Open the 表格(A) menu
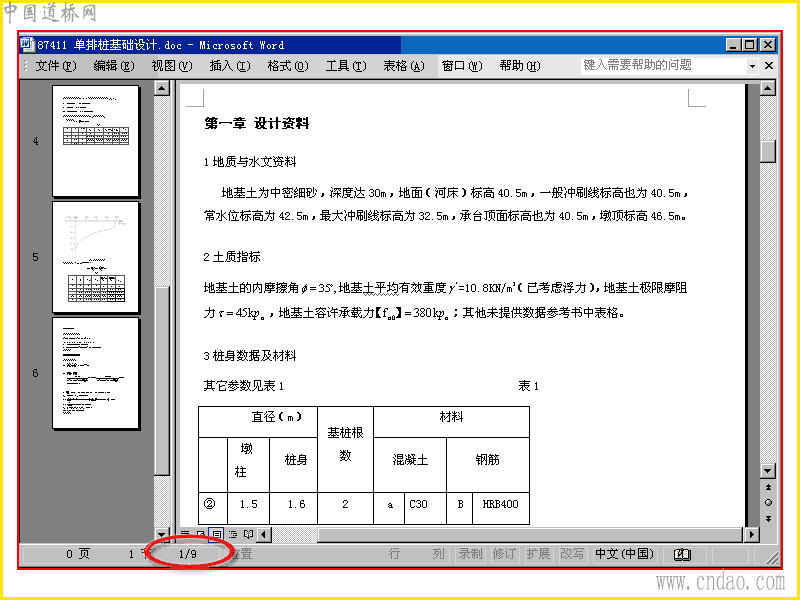800x600 pixels. click(x=404, y=66)
